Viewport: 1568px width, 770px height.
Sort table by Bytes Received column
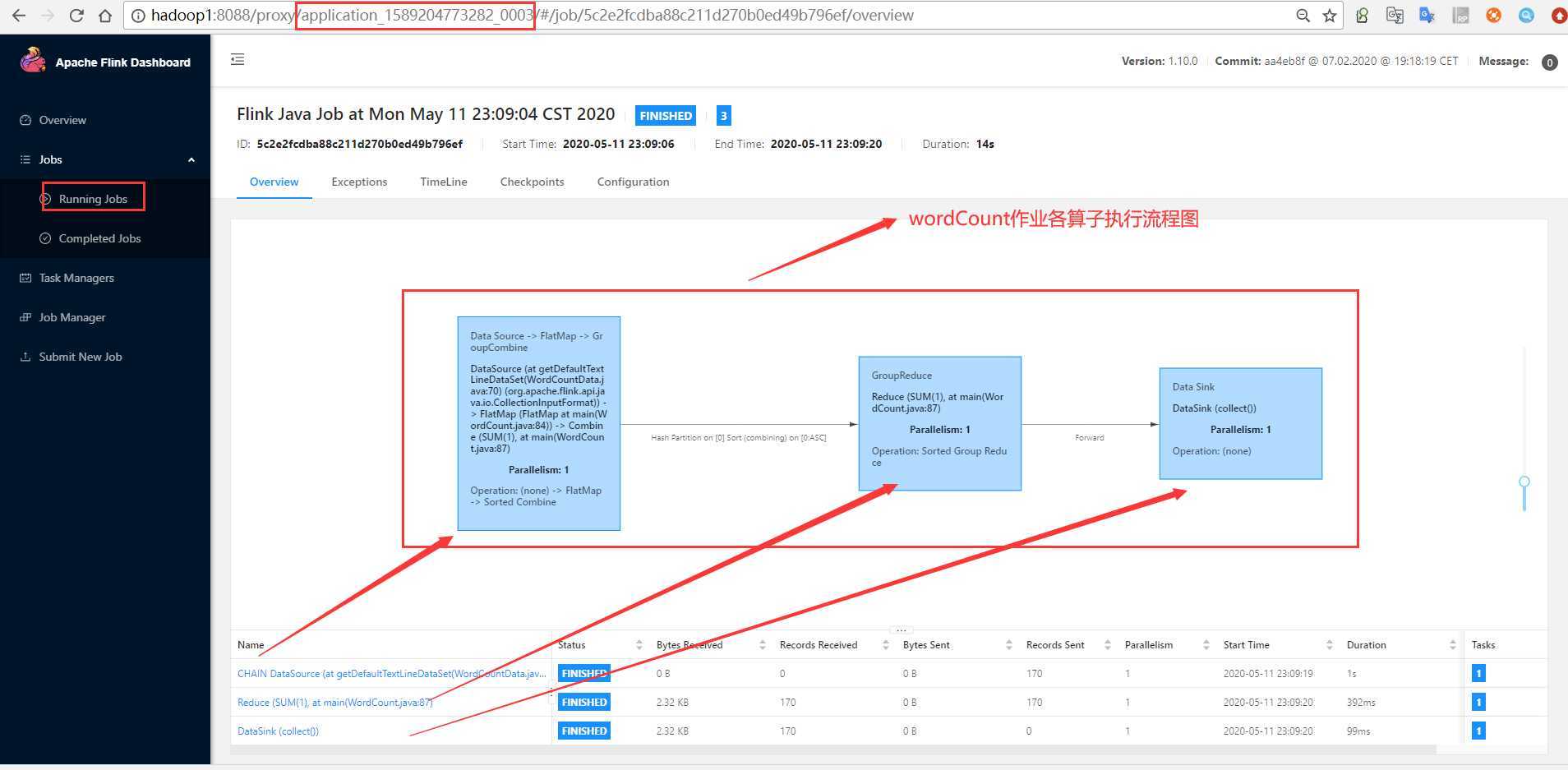pos(763,645)
